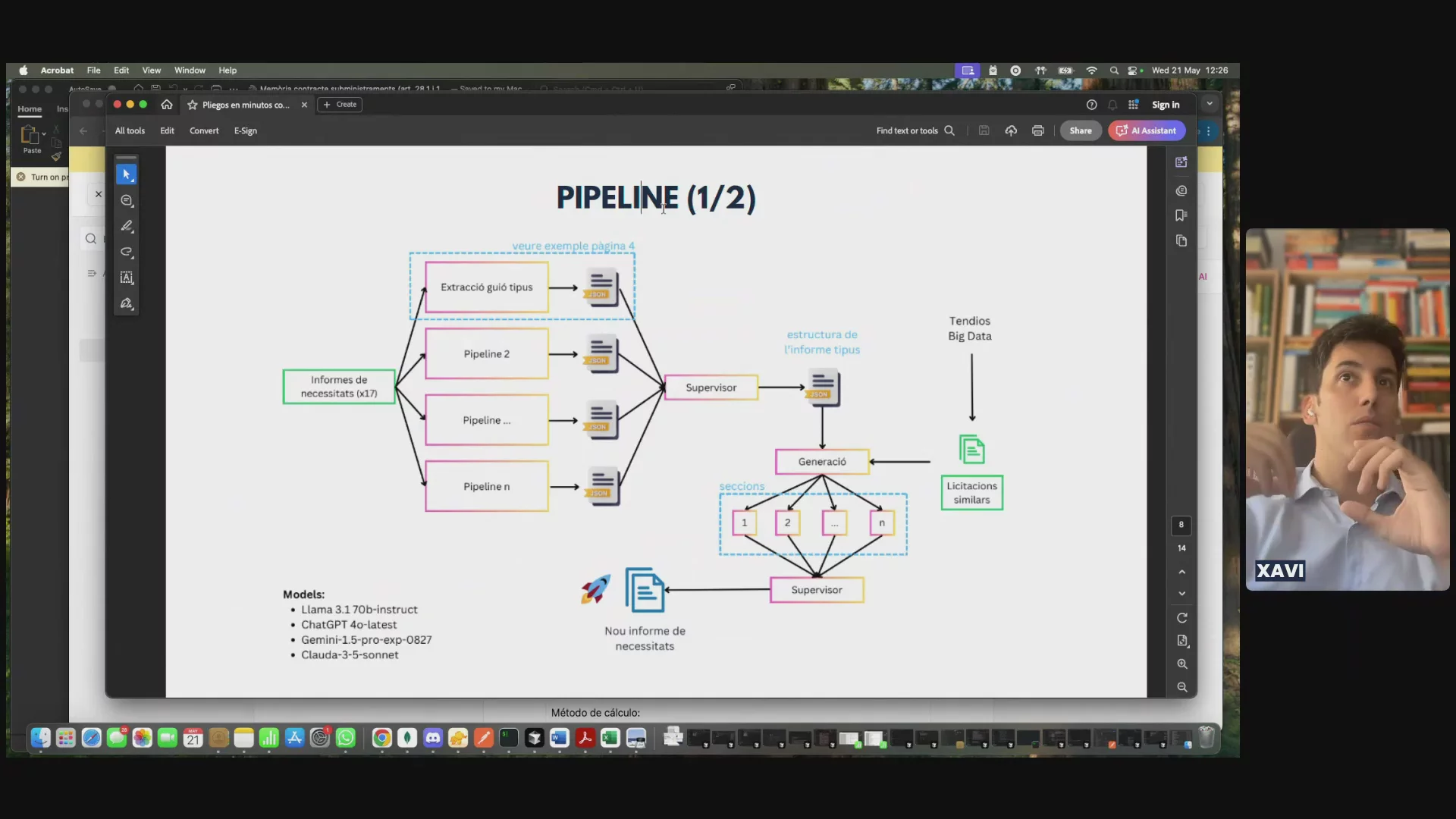Image resolution: width=1456 pixels, height=819 pixels.
Task: Open the Acrobat application menu
Action: tap(57, 70)
